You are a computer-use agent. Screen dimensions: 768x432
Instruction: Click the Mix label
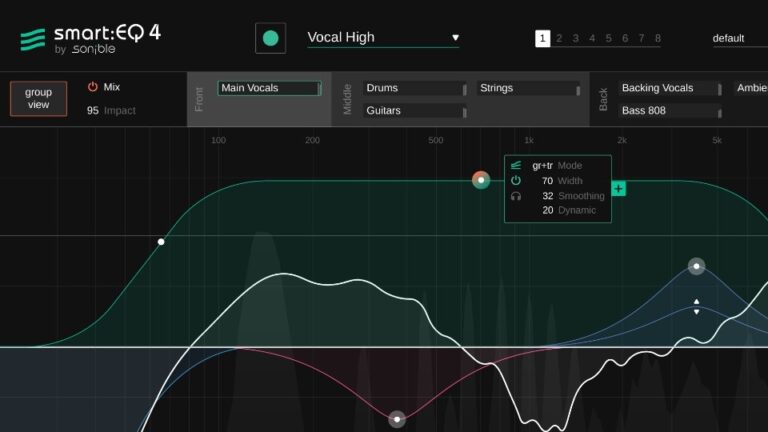click(x=112, y=87)
